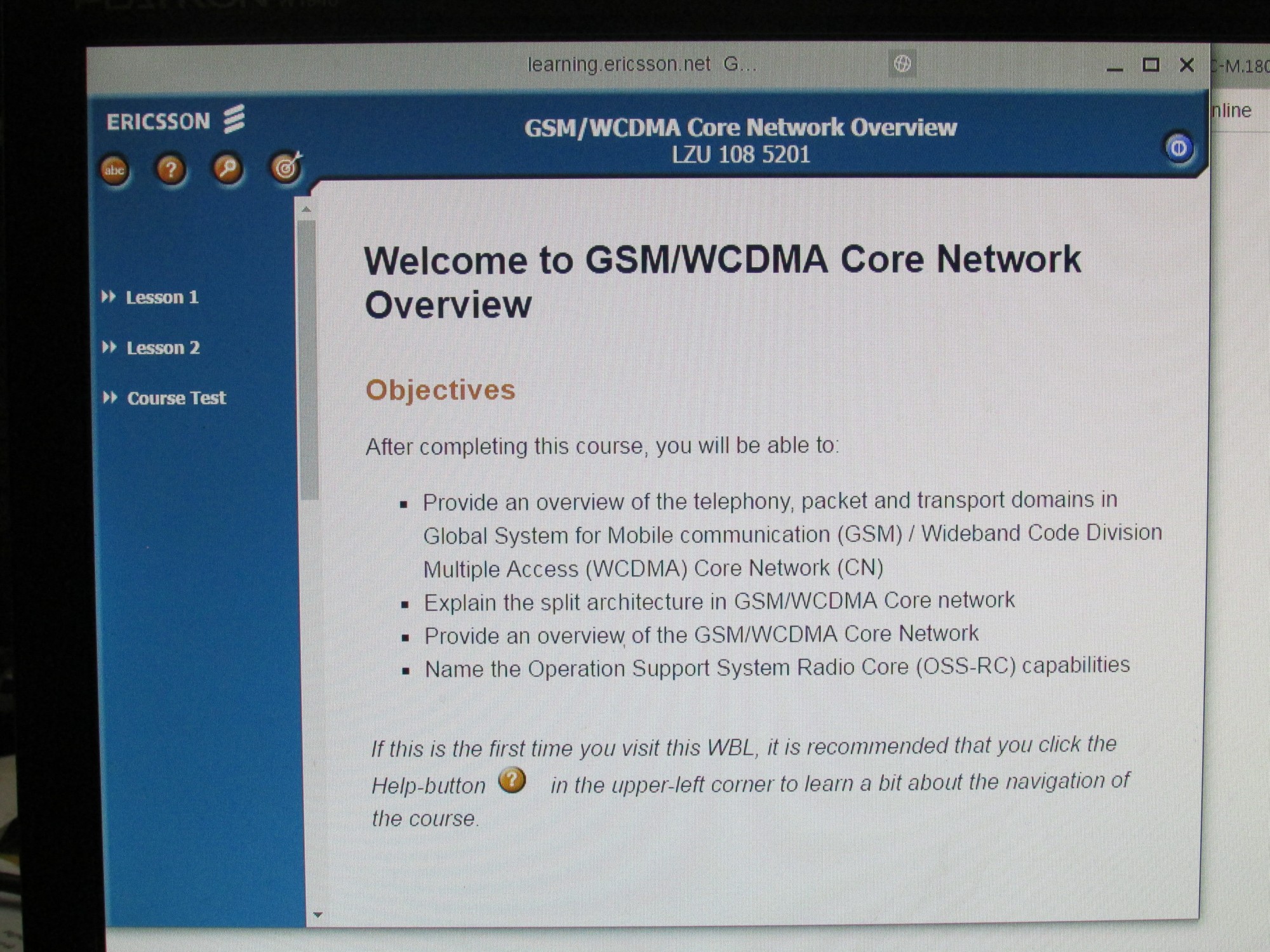Image resolution: width=1270 pixels, height=952 pixels.
Task: Click the Ericsson logo
Action: 175,120
